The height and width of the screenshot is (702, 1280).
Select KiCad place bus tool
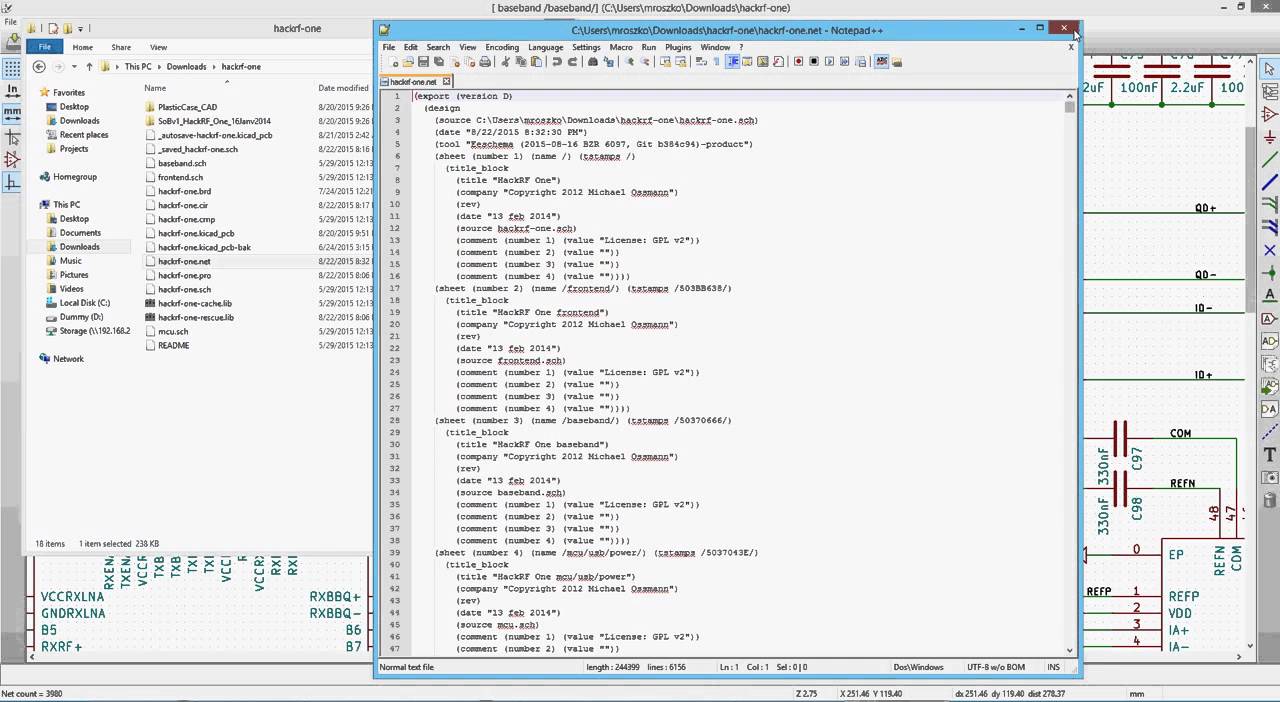pos(1269,185)
